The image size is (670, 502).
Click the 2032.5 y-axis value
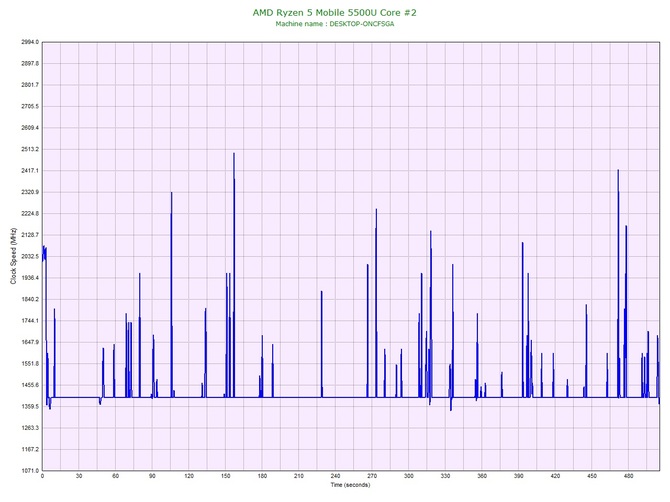(x=30, y=256)
